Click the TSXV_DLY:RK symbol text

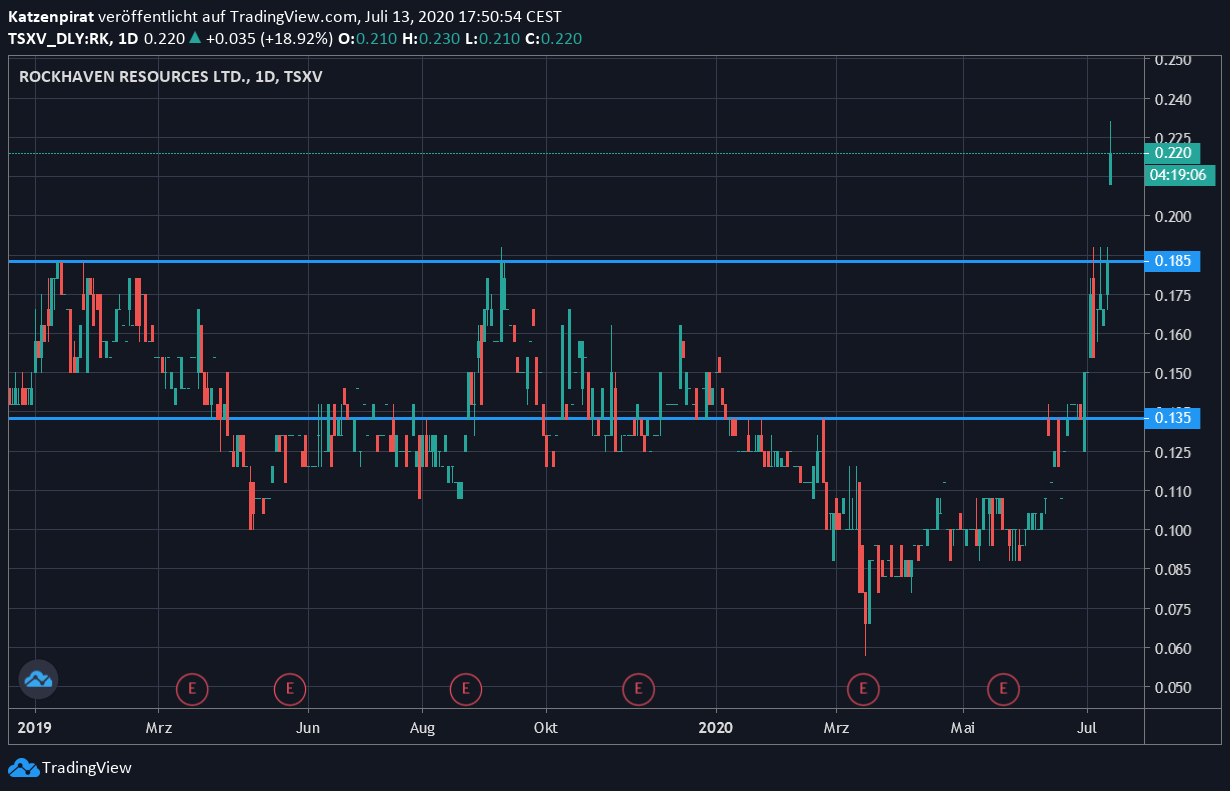point(57,39)
